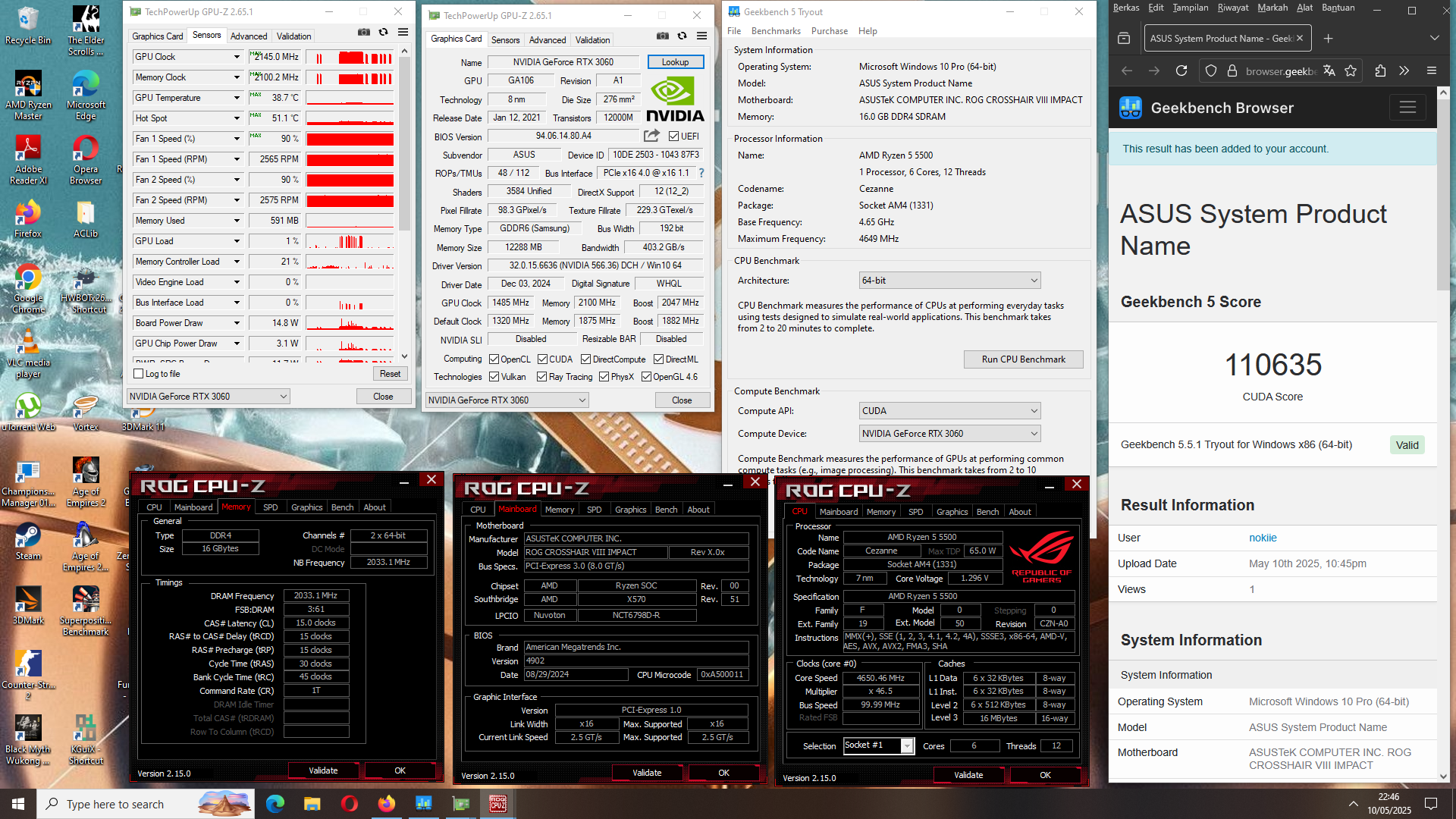This screenshot has width=1456, height=819.
Task: Open GPU selector dropdown in GPU-Z Graphics Card window
Action: pyautogui.click(x=507, y=400)
